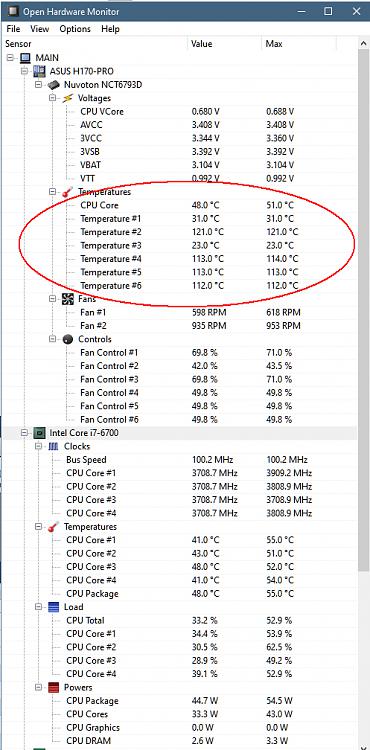Click the Controls sphere icon
This screenshot has height=750, width=370.
[68, 339]
